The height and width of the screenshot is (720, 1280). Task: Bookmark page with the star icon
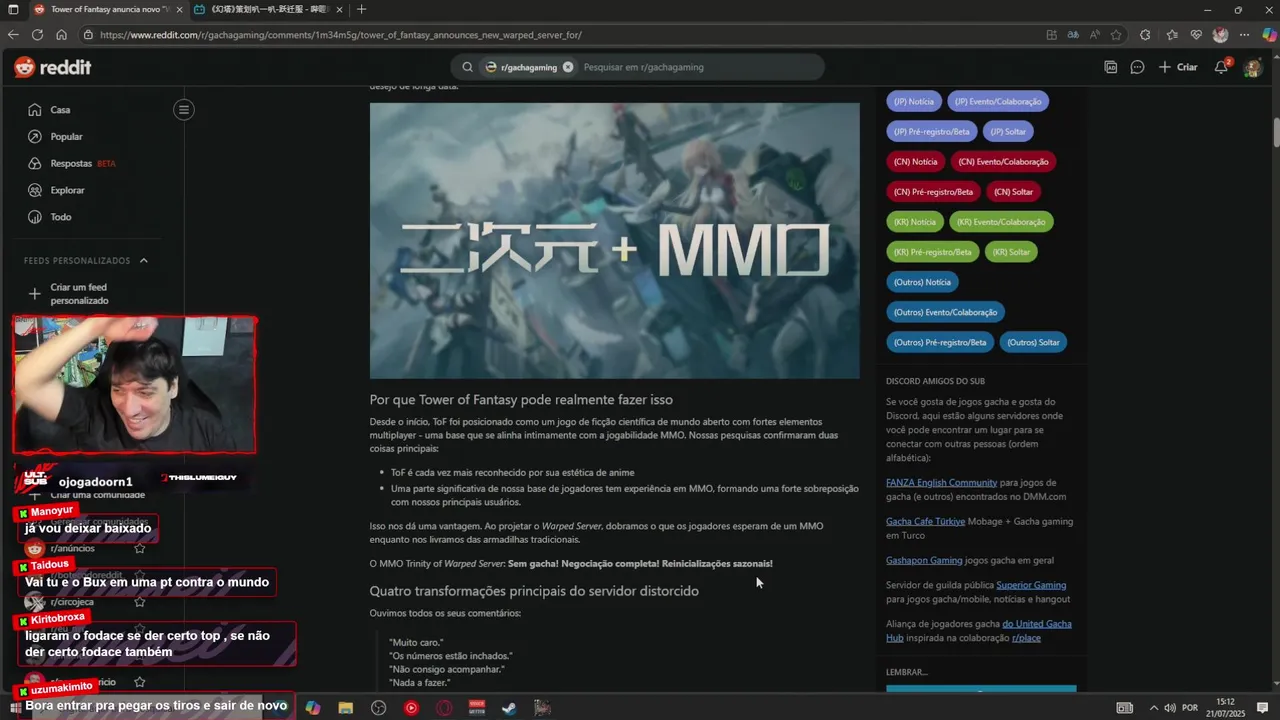tap(1116, 34)
